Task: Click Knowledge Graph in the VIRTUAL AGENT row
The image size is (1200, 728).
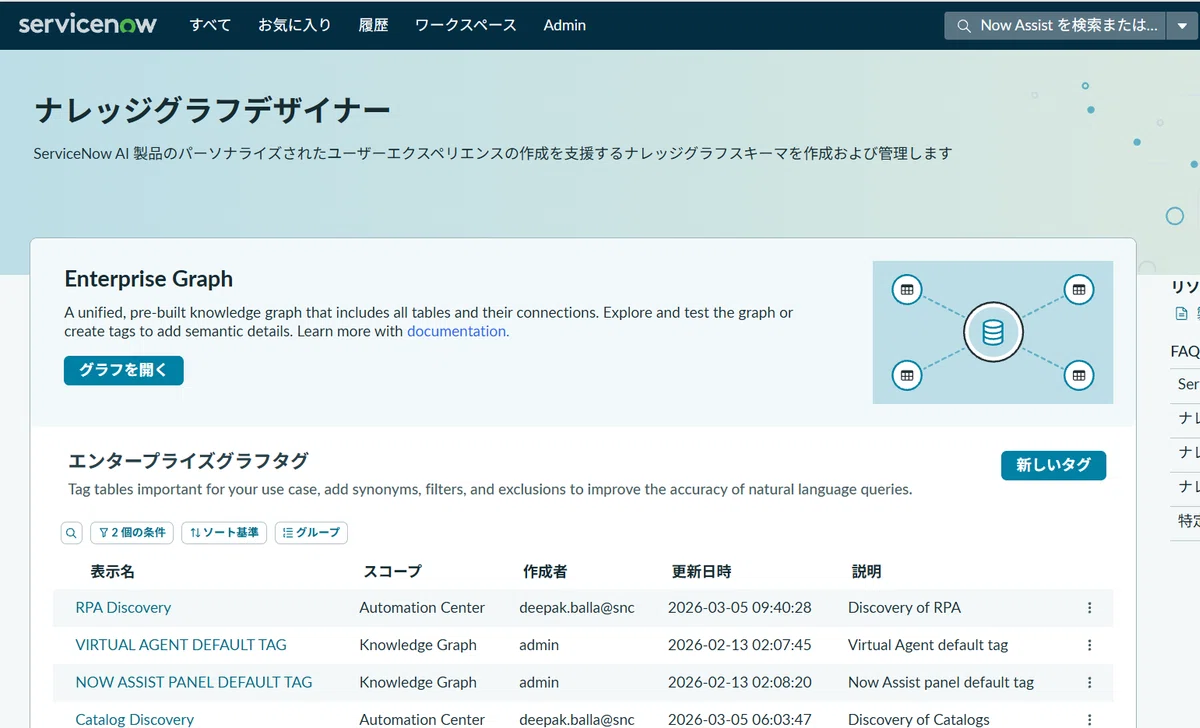Action: (418, 645)
